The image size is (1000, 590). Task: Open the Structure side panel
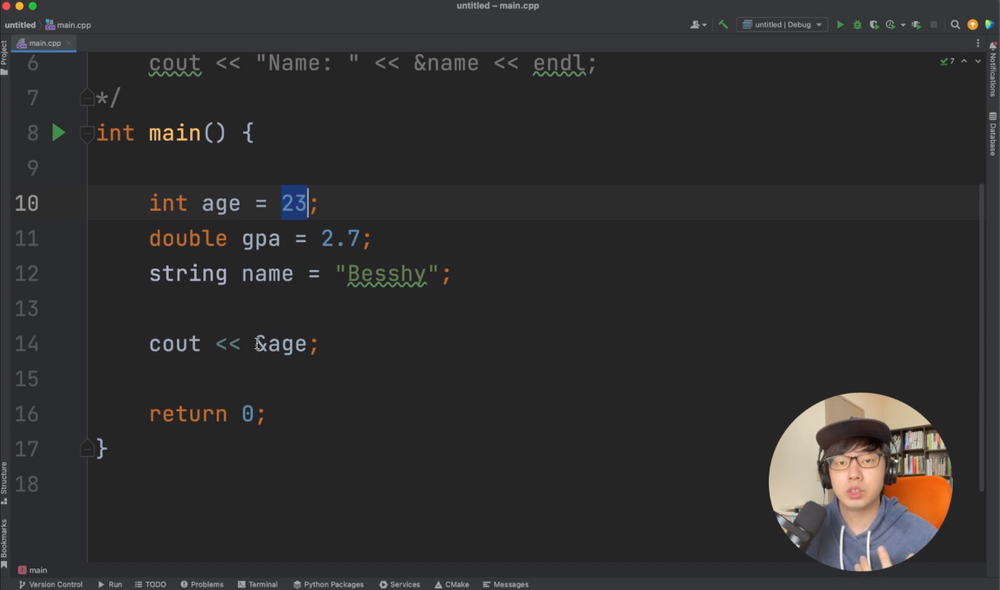coord(4,483)
